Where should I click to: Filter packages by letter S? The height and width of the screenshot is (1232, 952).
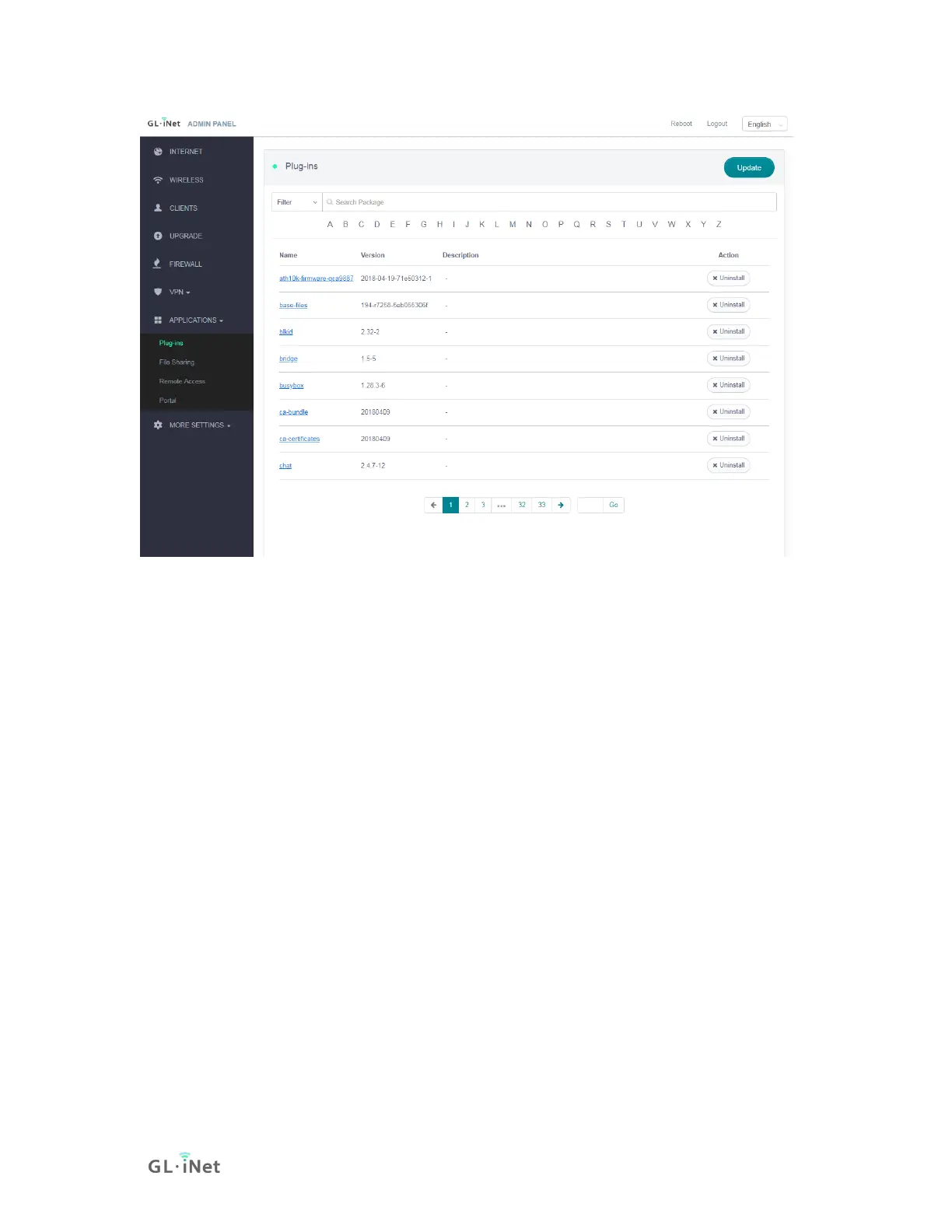(608, 224)
